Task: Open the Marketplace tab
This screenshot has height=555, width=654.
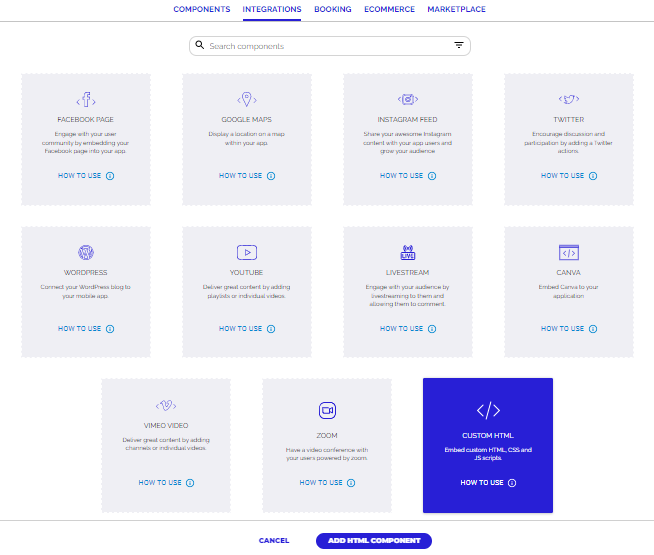Action: pyautogui.click(x=457, y=9)
